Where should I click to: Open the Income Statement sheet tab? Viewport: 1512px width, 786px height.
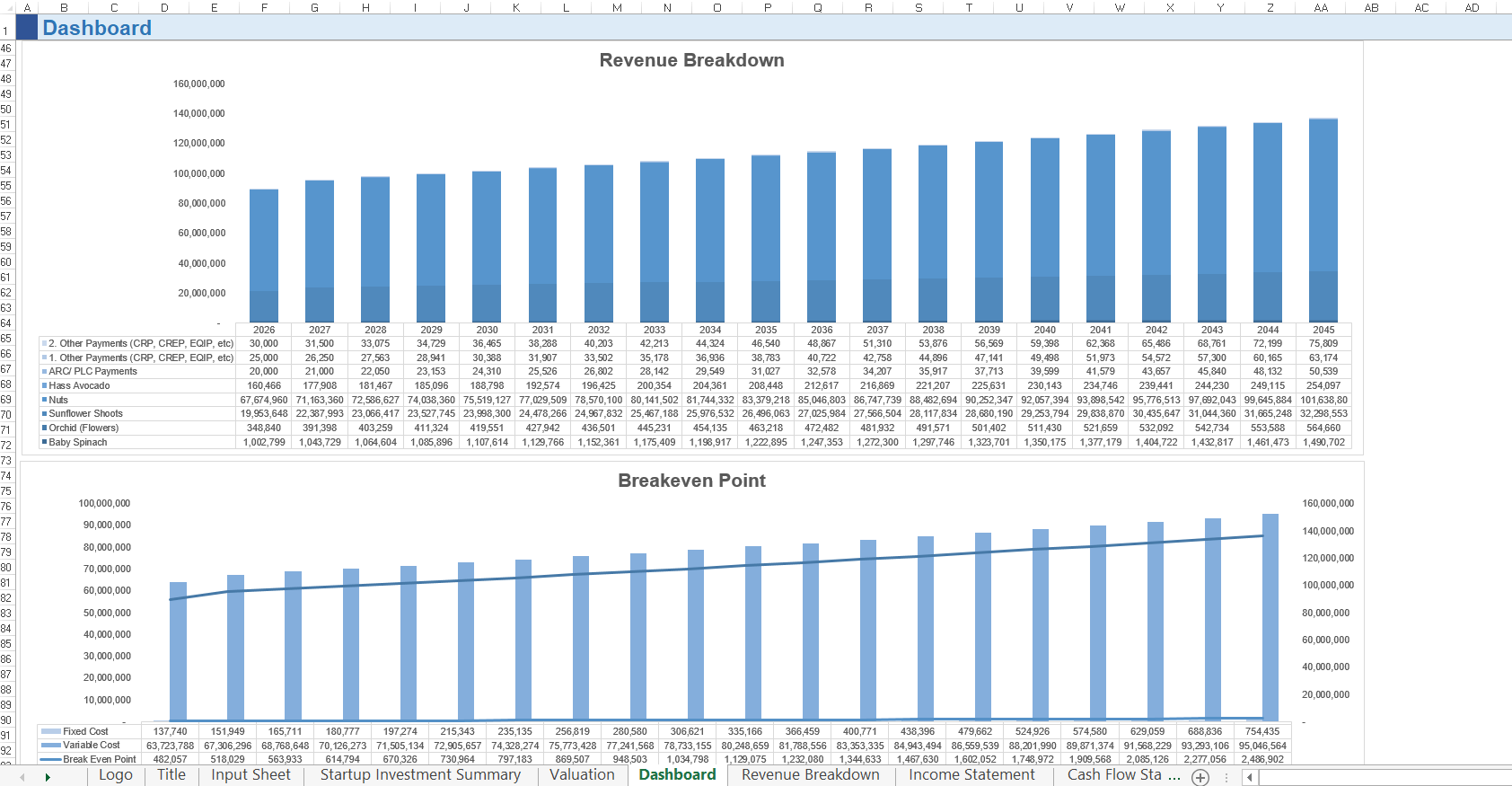tap(971, 775)
